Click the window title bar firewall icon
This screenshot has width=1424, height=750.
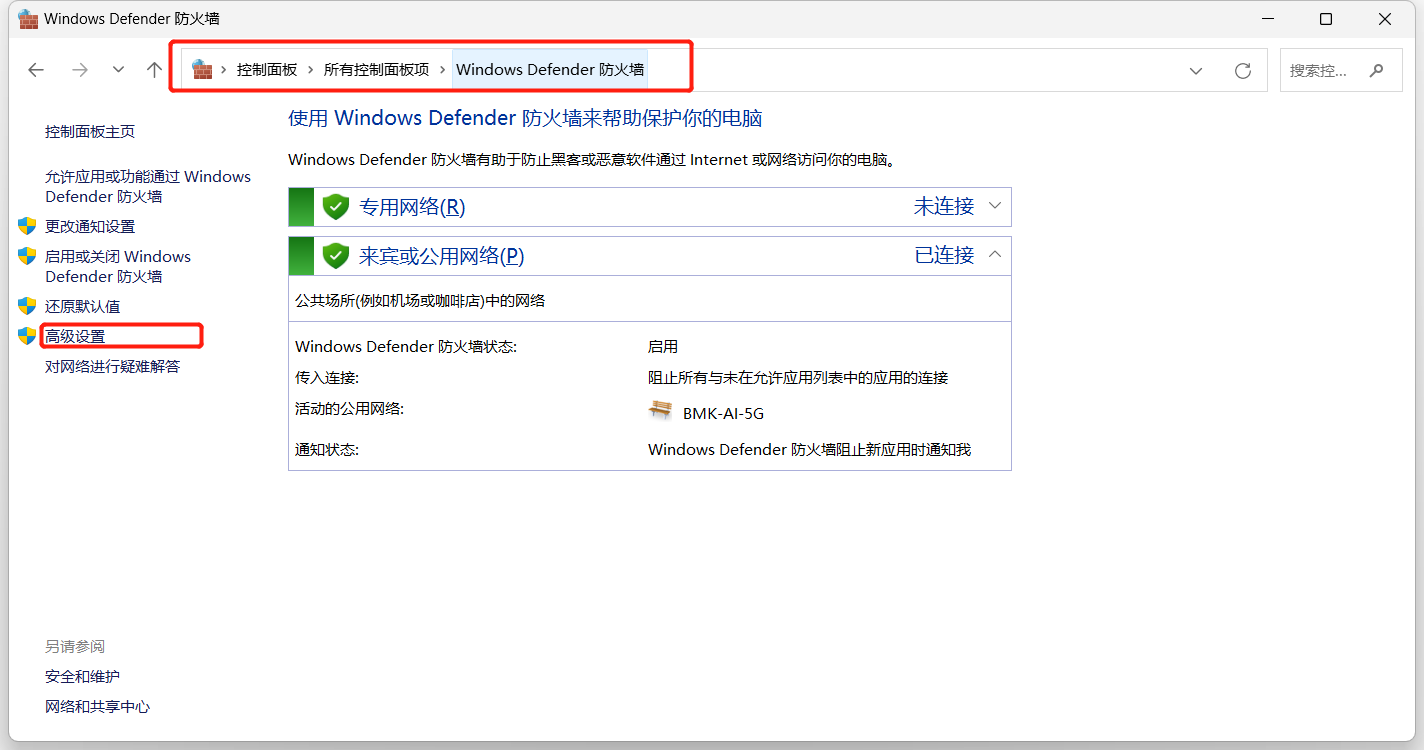[x=28, y=18]
